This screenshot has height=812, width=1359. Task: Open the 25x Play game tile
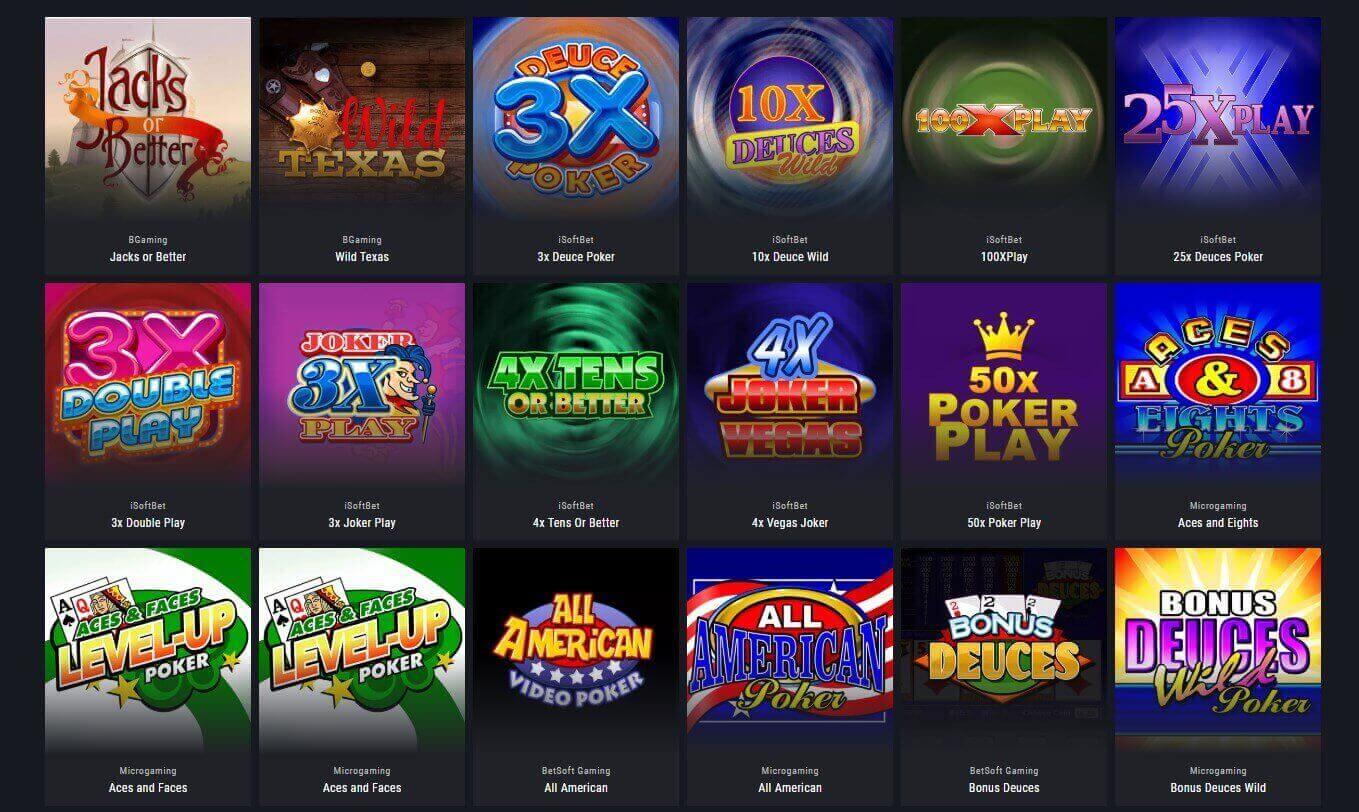click(x=1218, y=120)
